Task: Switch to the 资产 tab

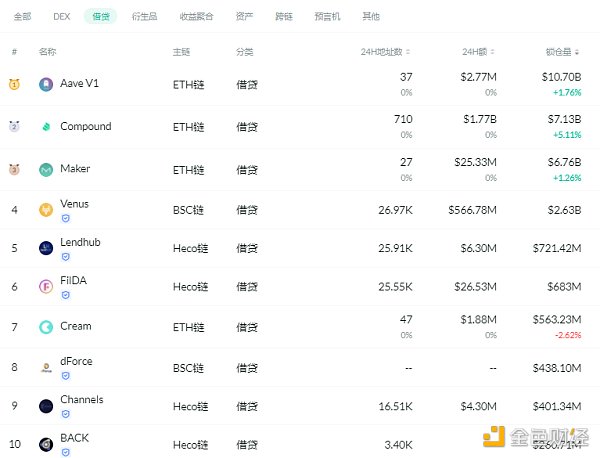Action: [x=244, y=16]
